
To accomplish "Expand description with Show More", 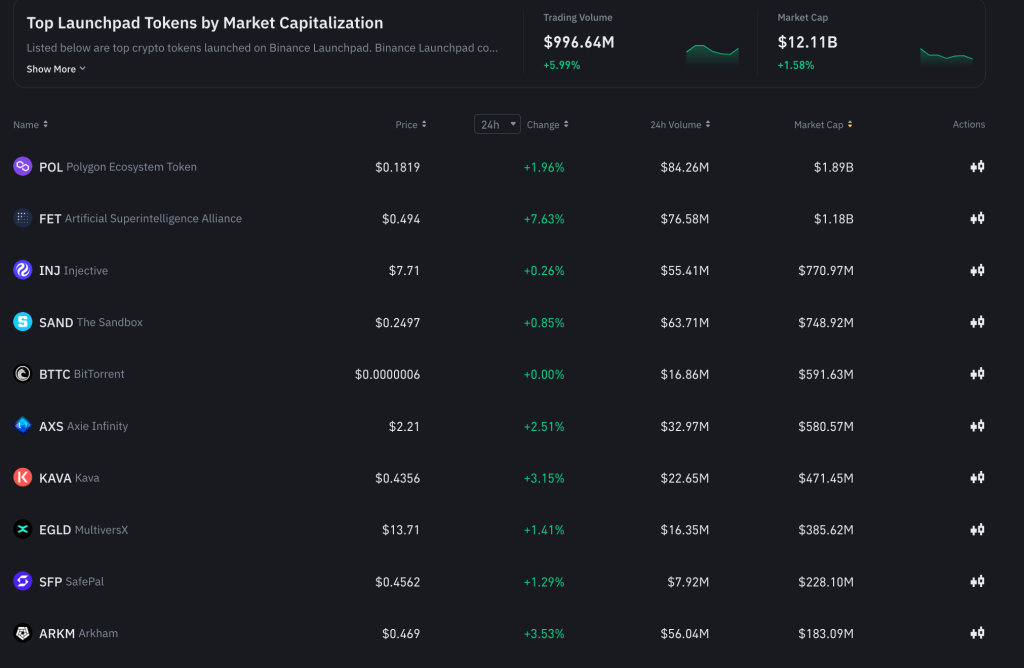I will tap(56, 69).
